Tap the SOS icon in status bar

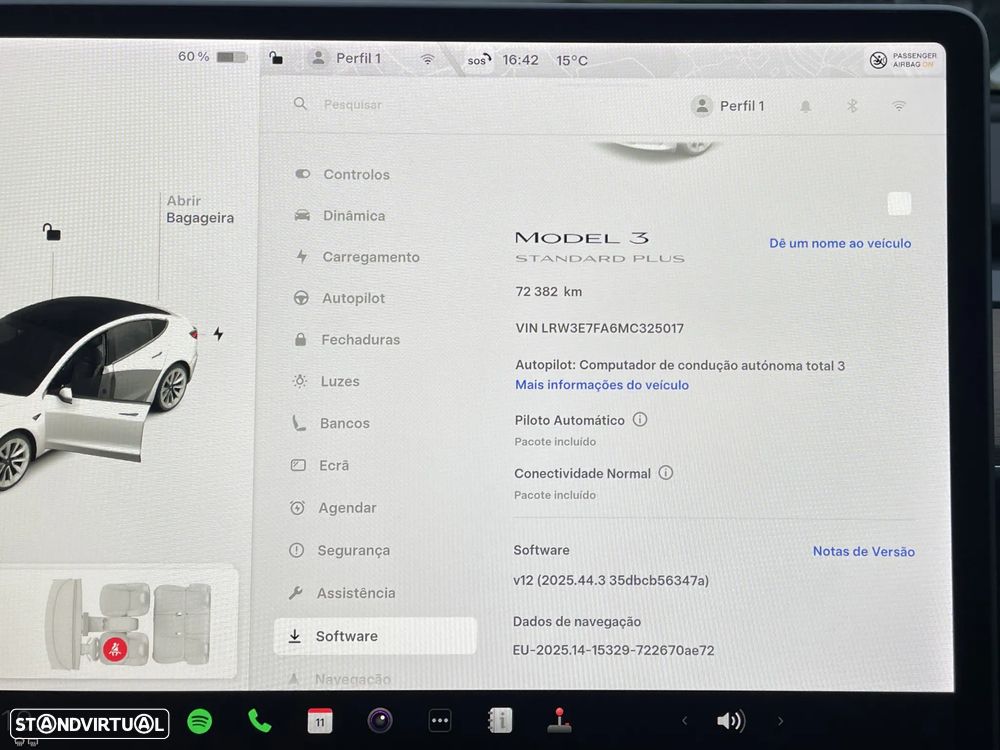pyautogui.click(x=479, y=60)
